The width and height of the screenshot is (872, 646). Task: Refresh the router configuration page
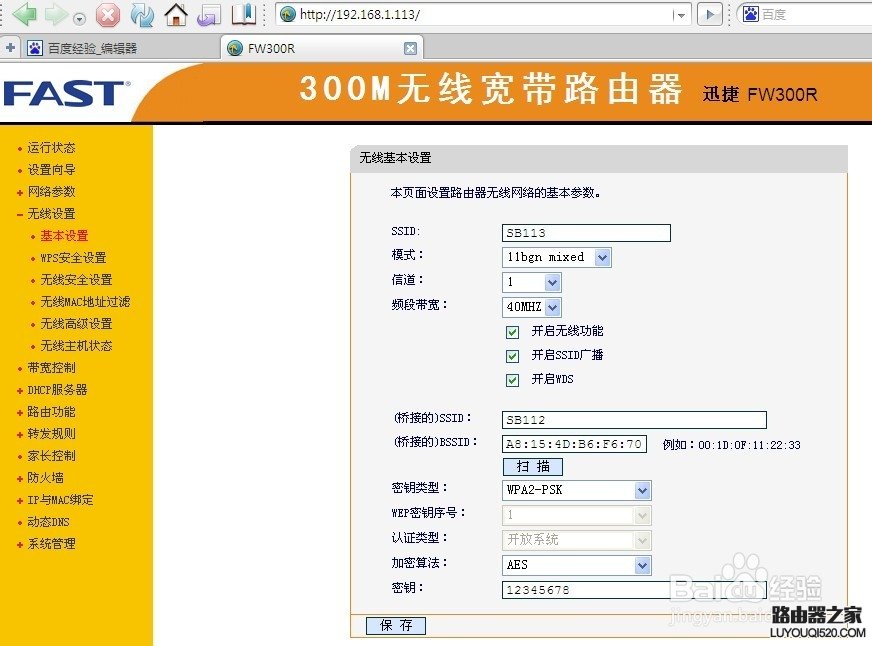(140, 14)
